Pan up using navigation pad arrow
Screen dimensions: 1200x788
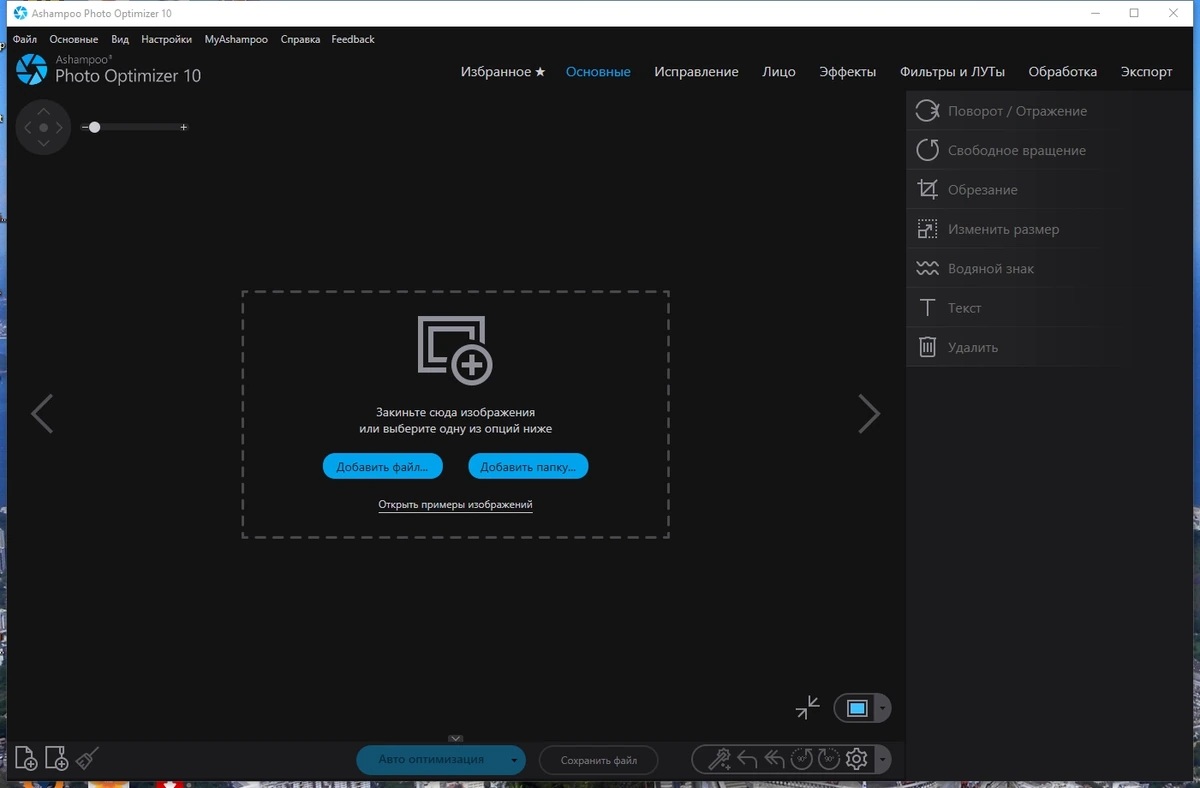tap(43, 111)
